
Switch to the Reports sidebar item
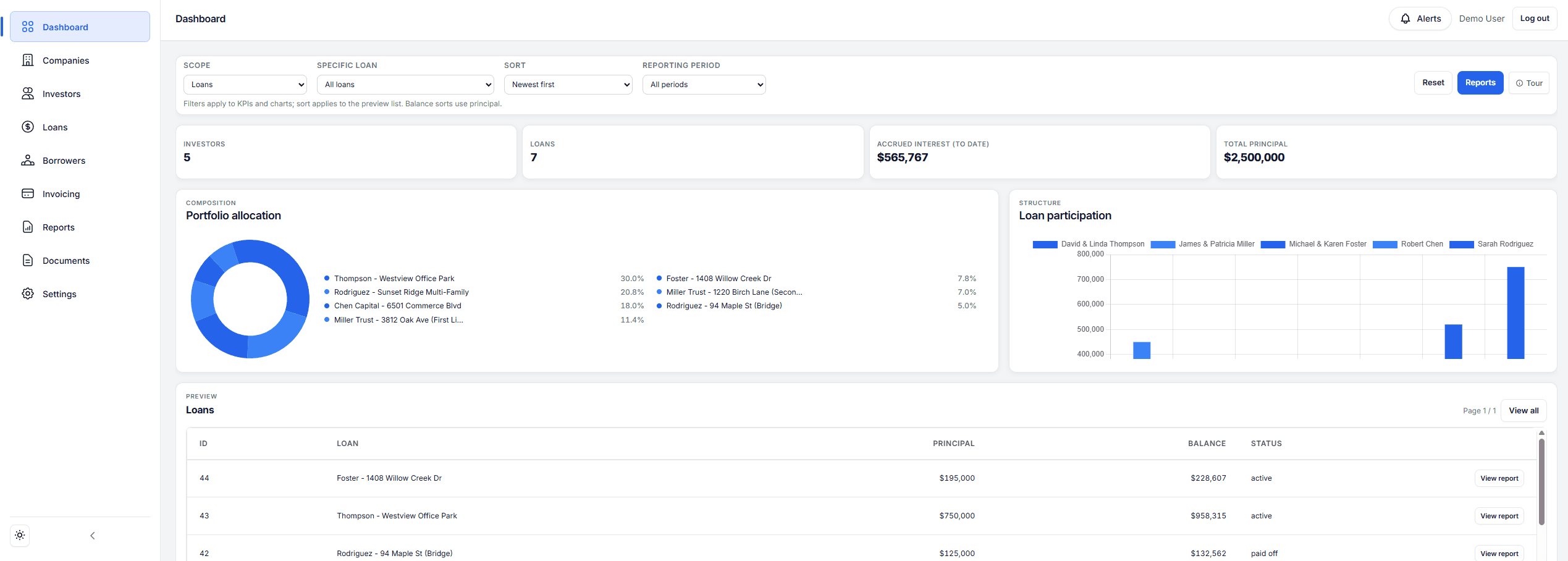pos(57,227)
